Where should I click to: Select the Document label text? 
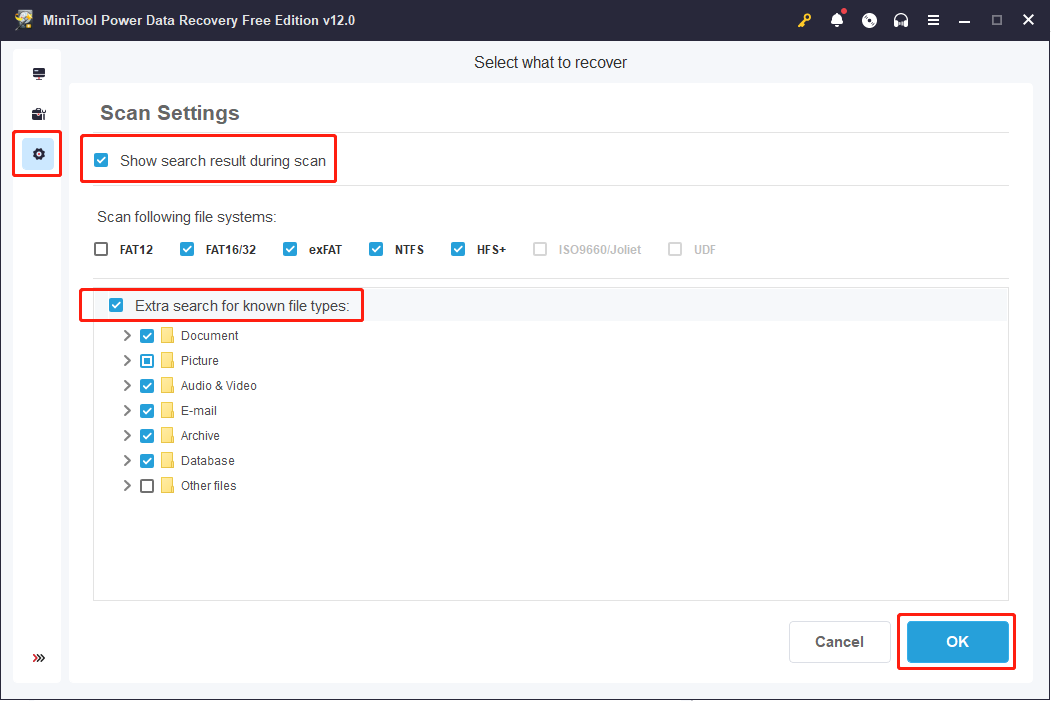coord(209,336)
